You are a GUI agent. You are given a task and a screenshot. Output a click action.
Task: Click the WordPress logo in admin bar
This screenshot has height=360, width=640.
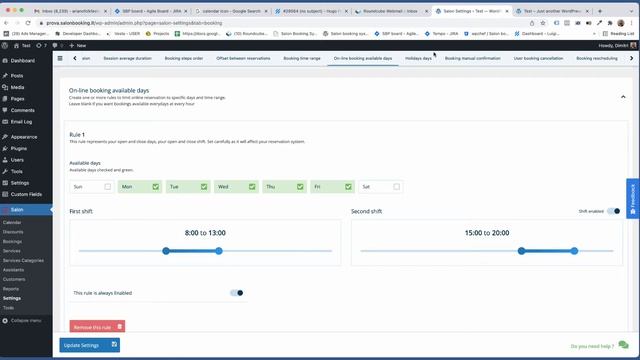pyautogui.click(x=5, y=46)
